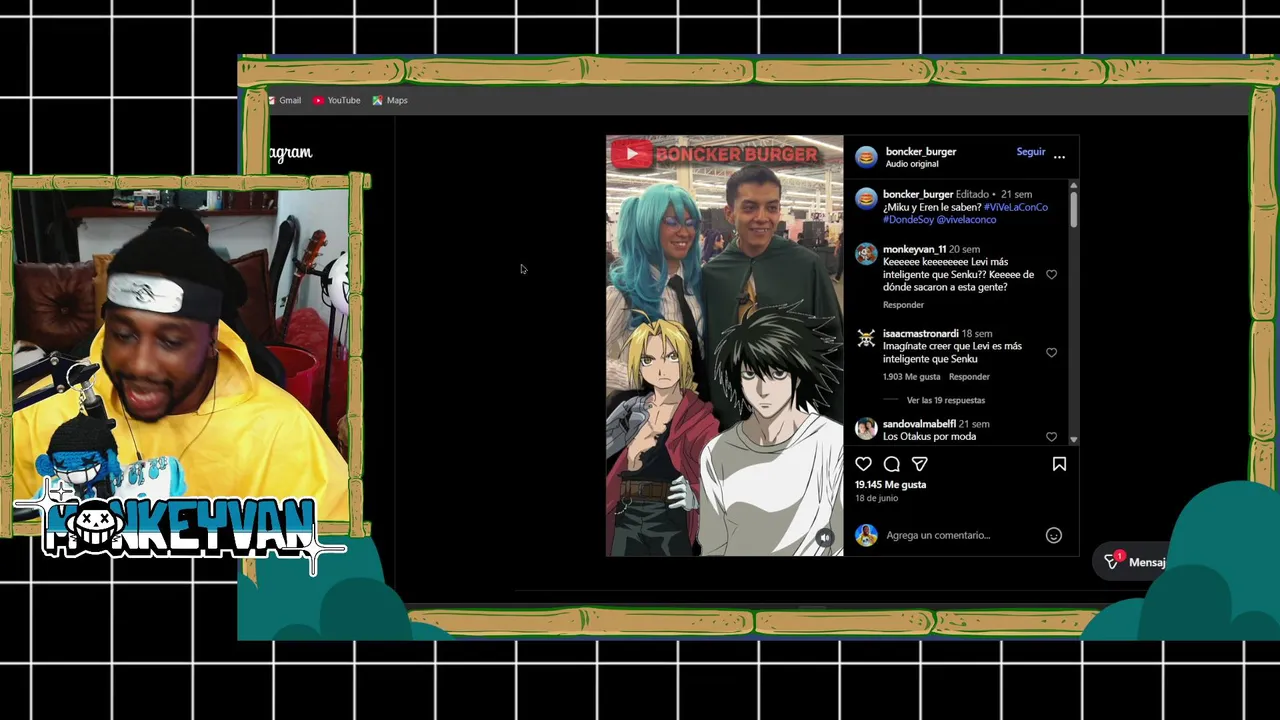Click the comments scrollbar down arrow
Viewport: 1280px width, 720px height.
point(1073,439)
